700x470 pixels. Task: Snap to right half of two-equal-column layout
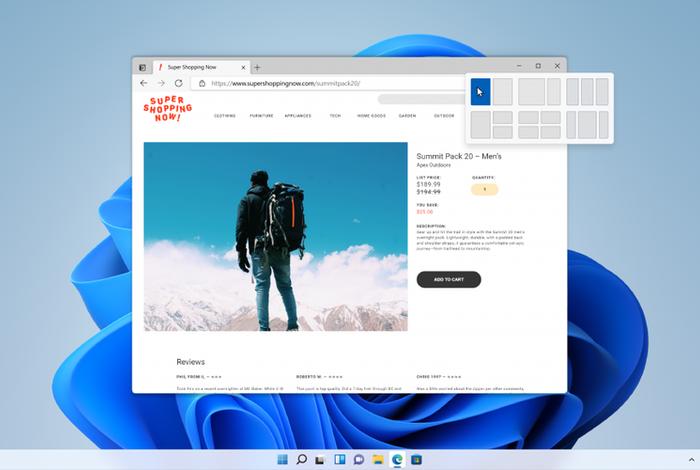pyautogui.click(x=503, y=92)
